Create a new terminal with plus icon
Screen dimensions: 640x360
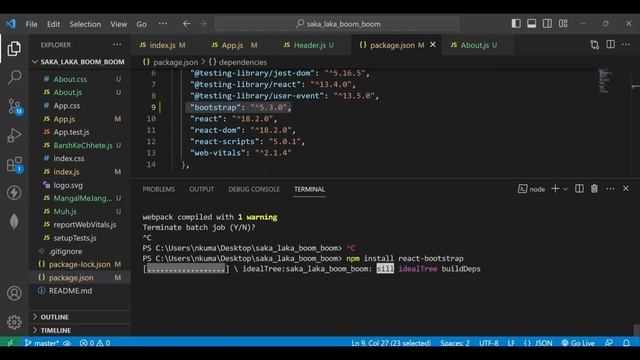pos(555,189)
